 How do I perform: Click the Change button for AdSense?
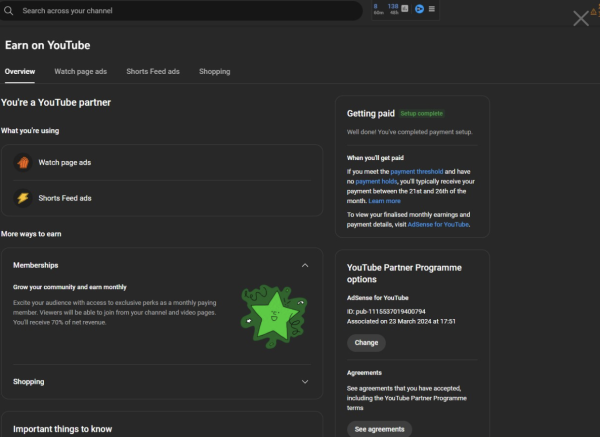click(x=366, y=342)
